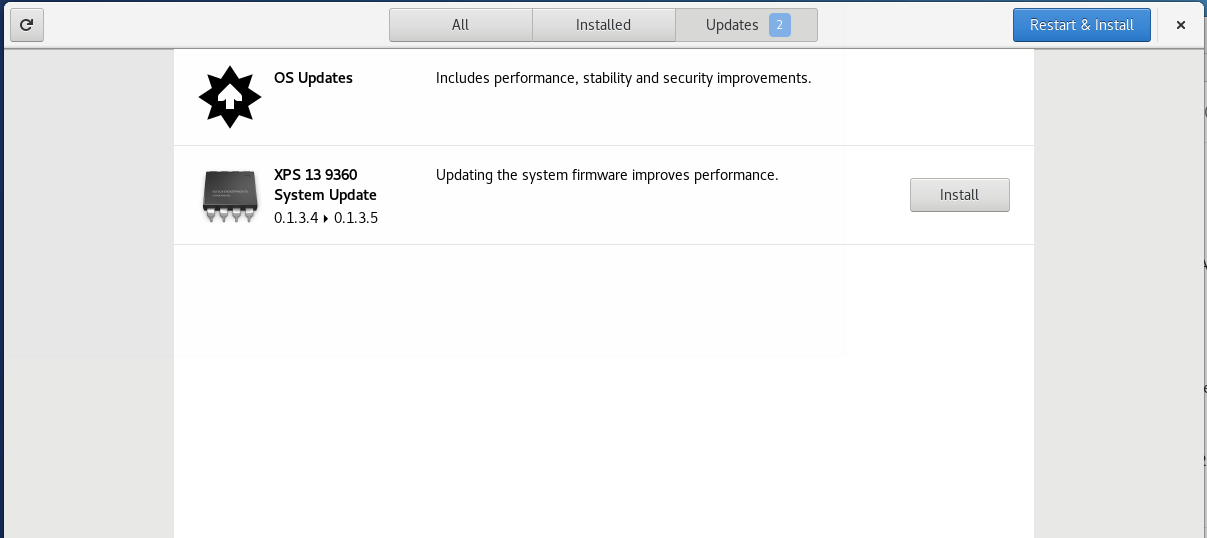Image resolution: width=1207 pixels, height=538 pixels.
Task: Open XPS 13 9360 System Update title
Action: pos(325,184)
